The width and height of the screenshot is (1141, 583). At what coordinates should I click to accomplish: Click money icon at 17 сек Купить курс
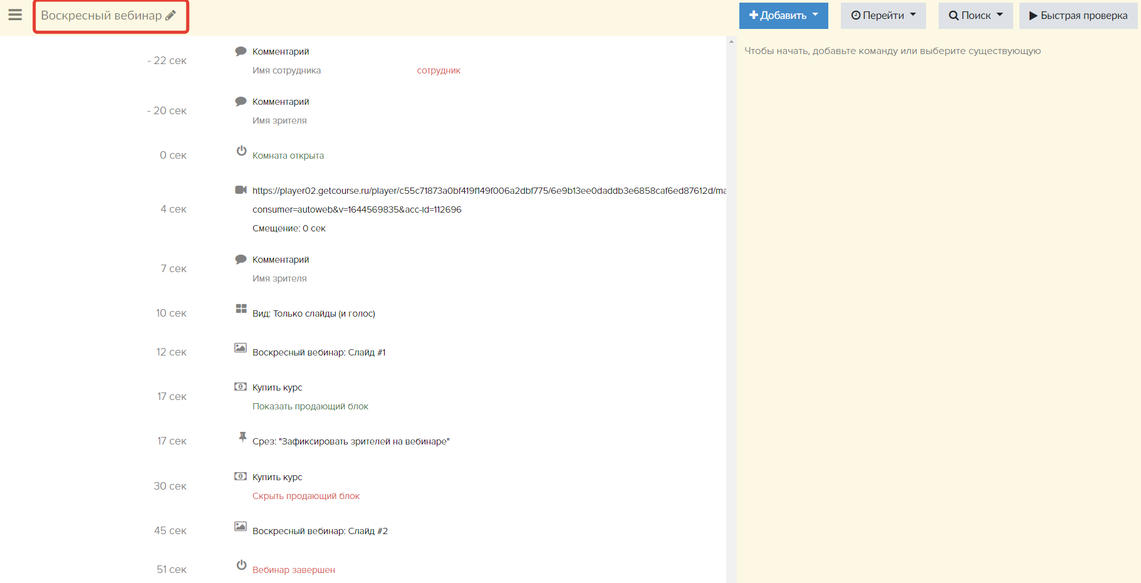(x=241, y=386)
